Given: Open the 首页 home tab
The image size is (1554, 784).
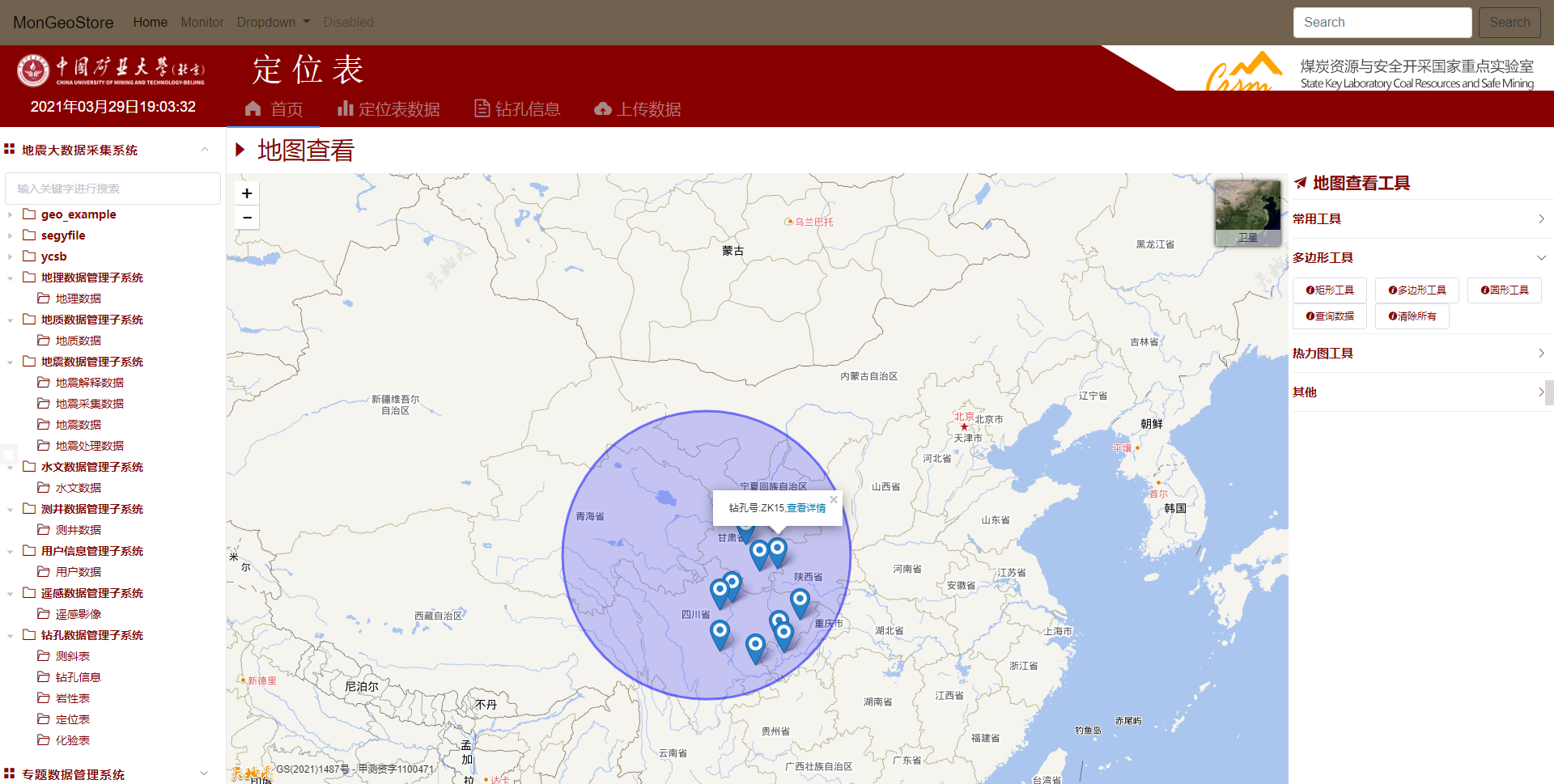Looking at the screenshot, I should click(x=274, y=109).
